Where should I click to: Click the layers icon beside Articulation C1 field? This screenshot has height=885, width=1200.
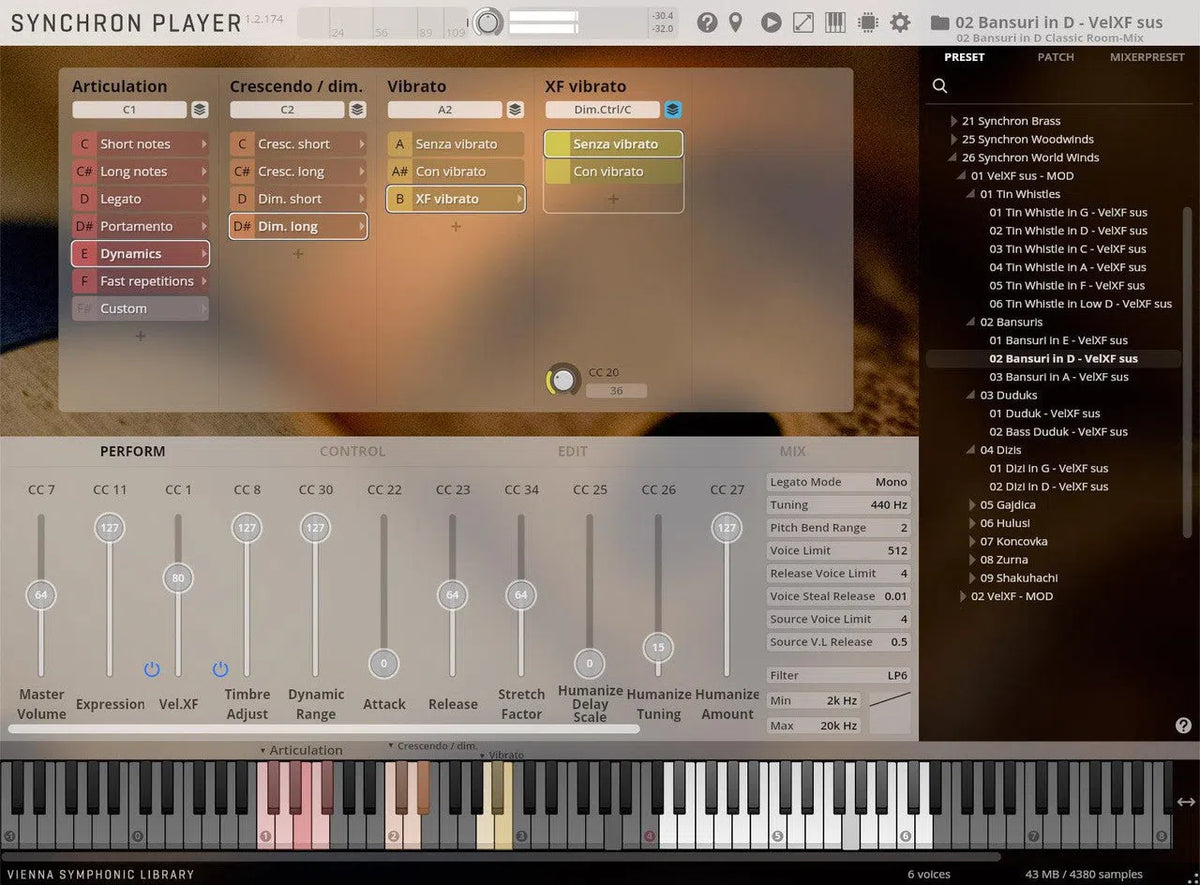tap(200, 110)
